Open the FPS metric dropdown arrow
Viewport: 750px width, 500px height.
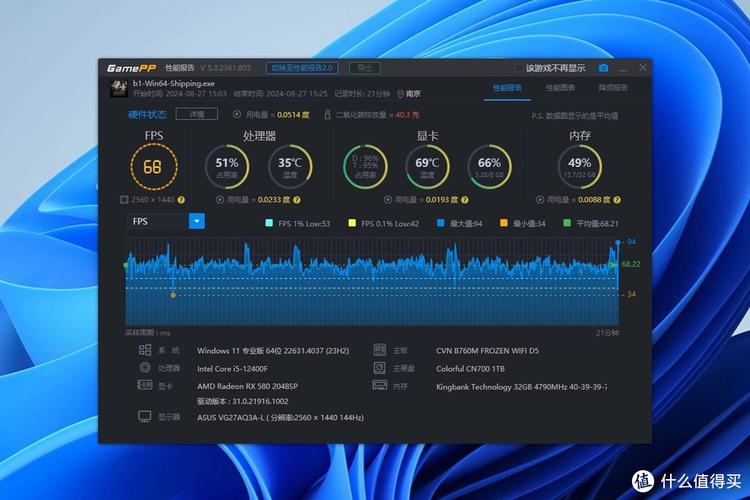click(196, 221)
